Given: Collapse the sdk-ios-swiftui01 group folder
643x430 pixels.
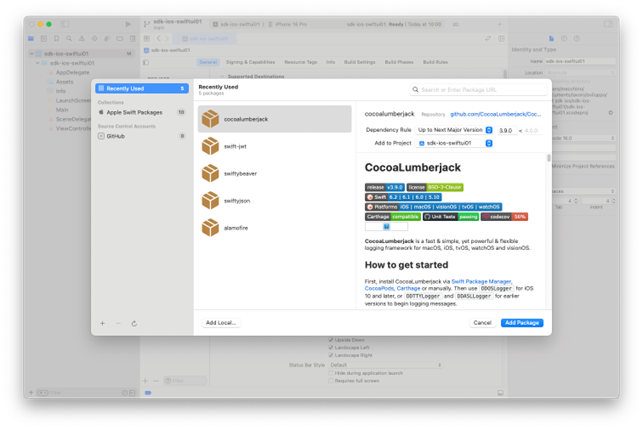Looking at the screenshot, I should pyautogui.click(x=38, y=63).
